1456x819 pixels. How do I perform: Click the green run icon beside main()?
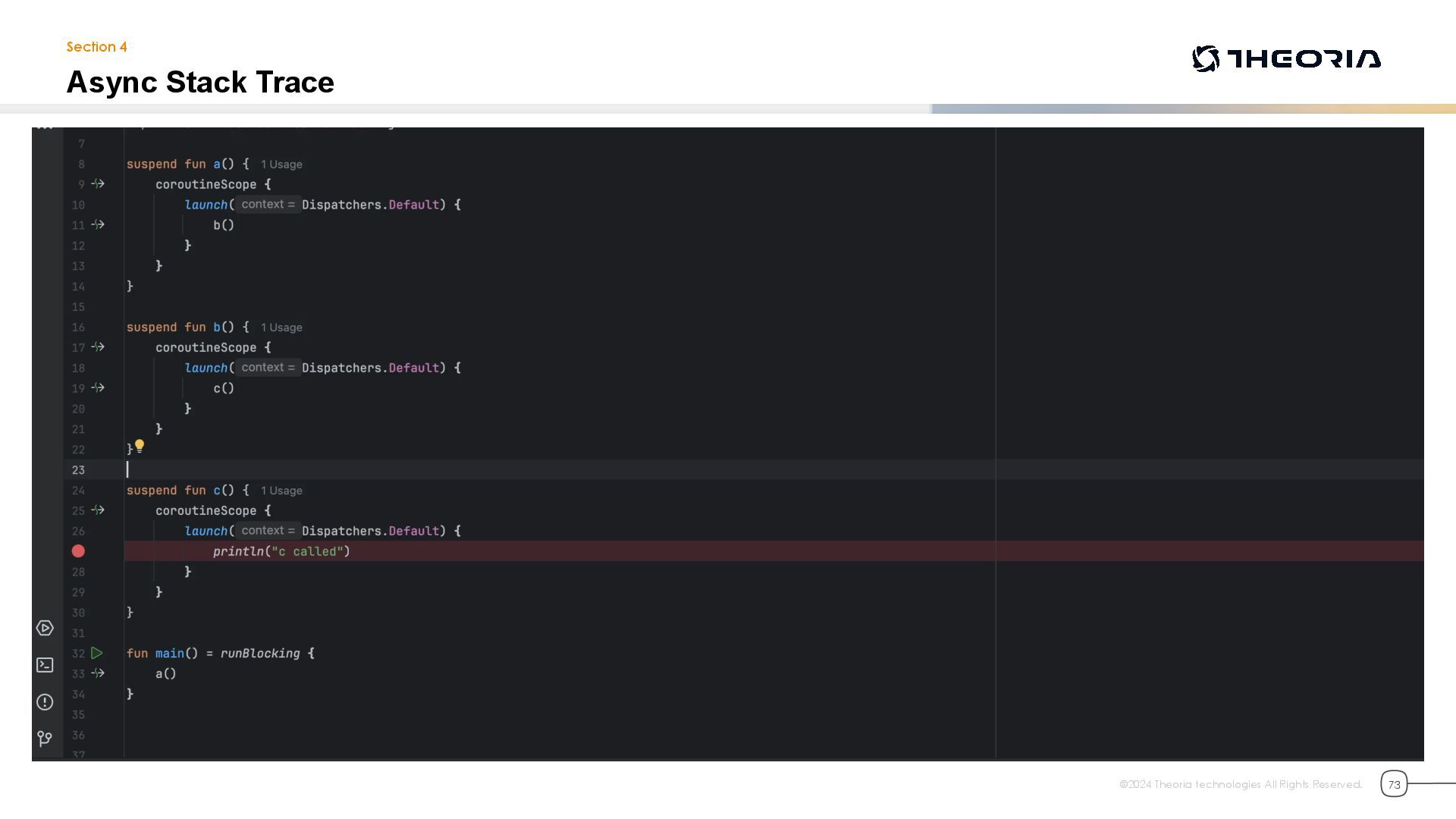point(97,653)
